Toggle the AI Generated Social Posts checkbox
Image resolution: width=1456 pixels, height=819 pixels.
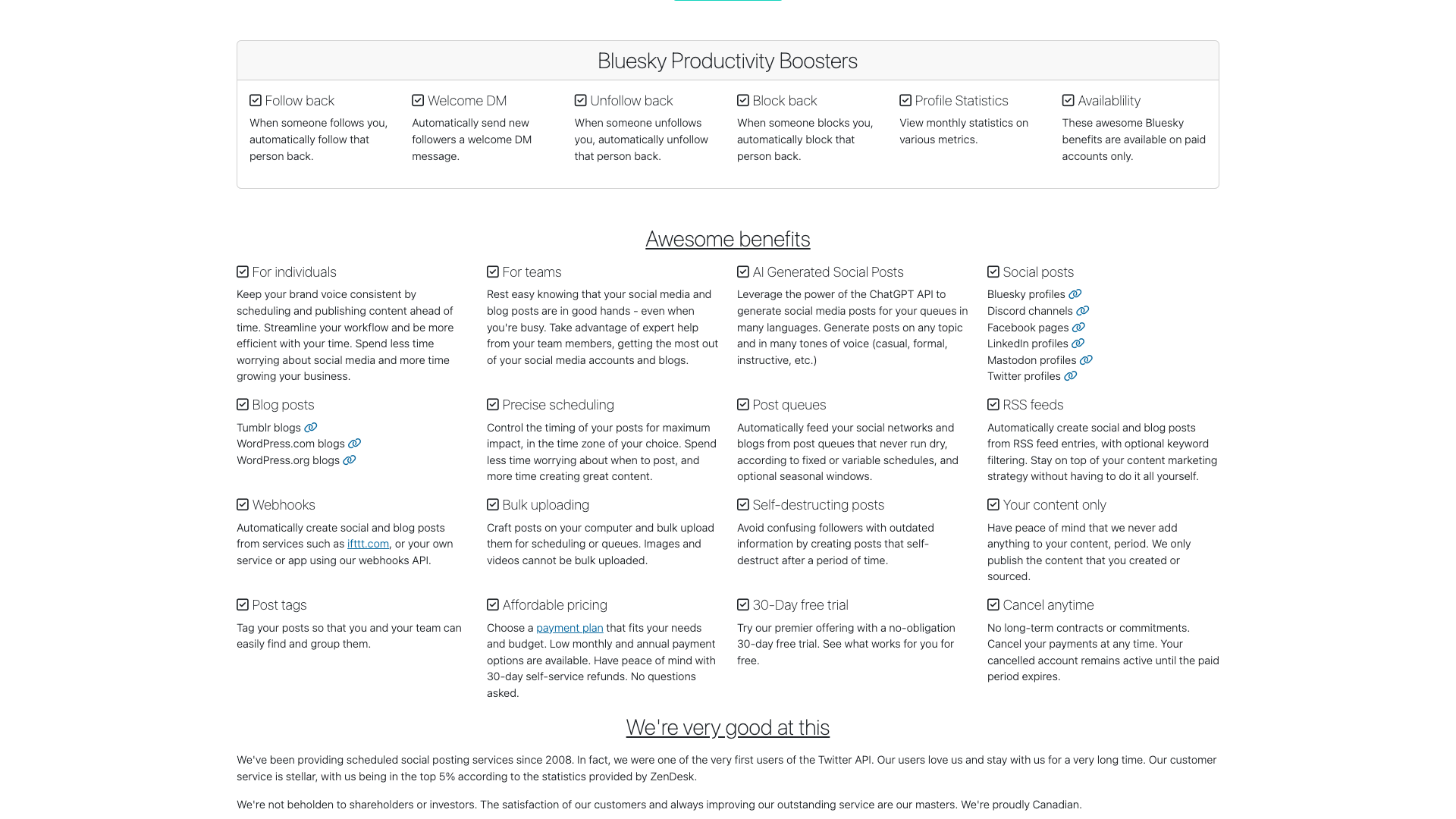[742, 271]
